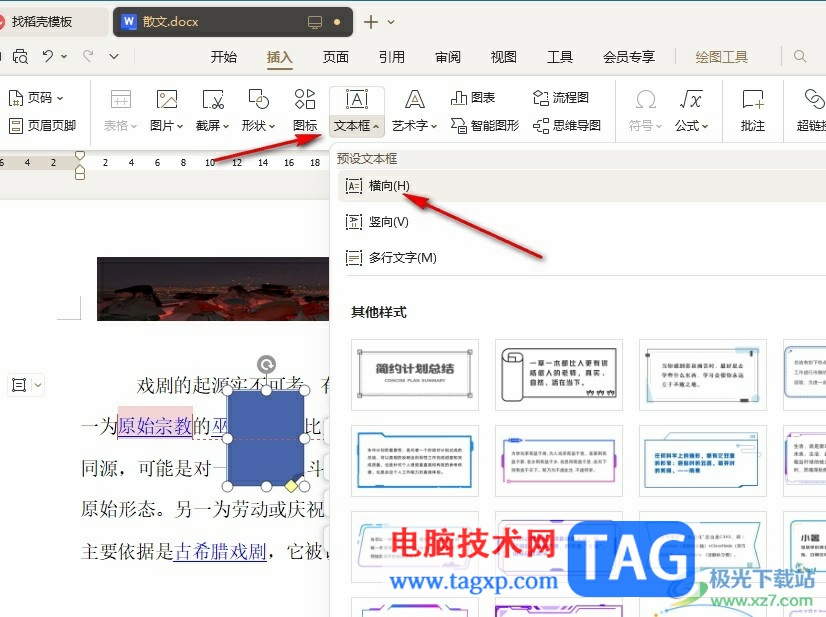Click the dark landscape image in document
The width and height of the screenshot is (826, 617).
(x=213, y=289)
